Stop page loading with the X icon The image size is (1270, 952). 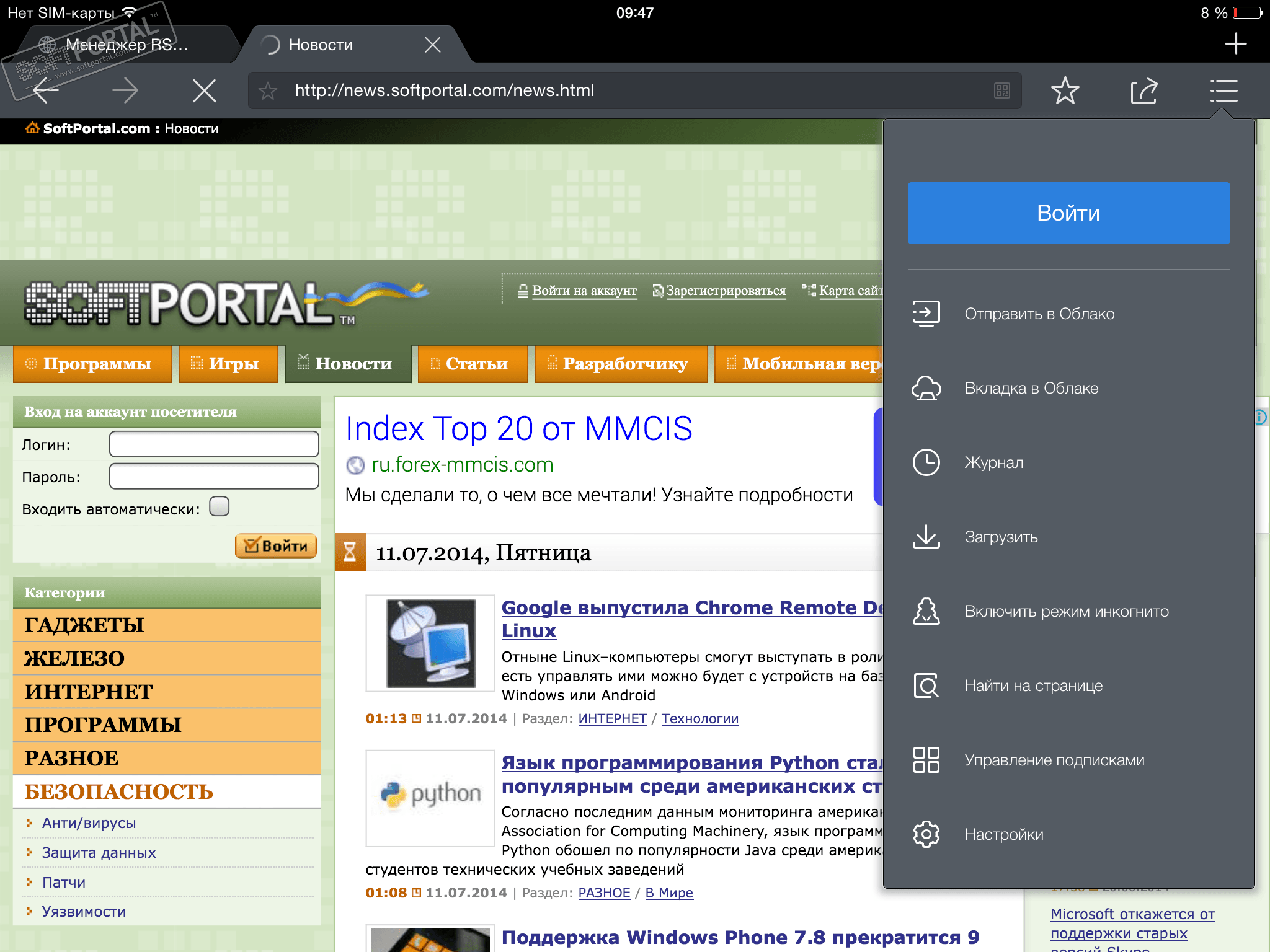[204, 91]
